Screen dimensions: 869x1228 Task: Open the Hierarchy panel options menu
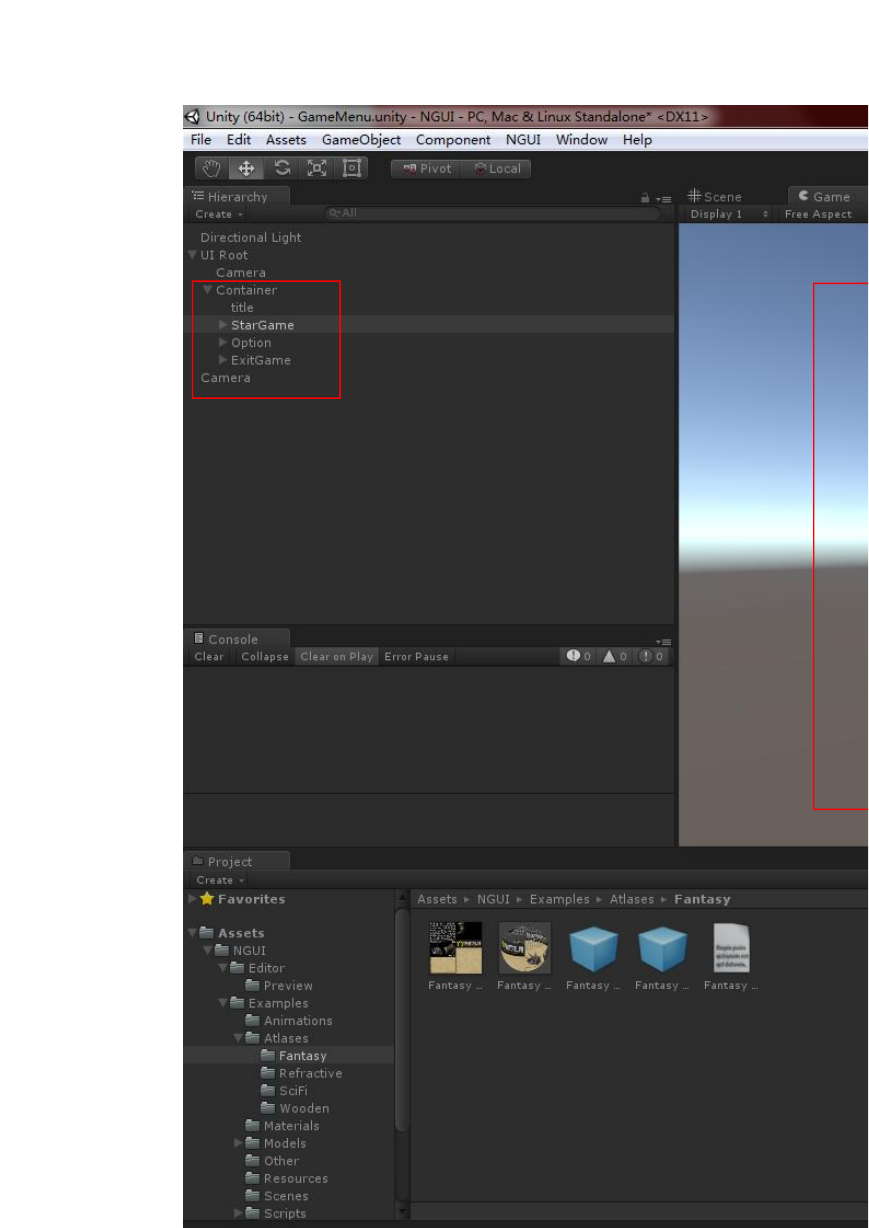664,200
